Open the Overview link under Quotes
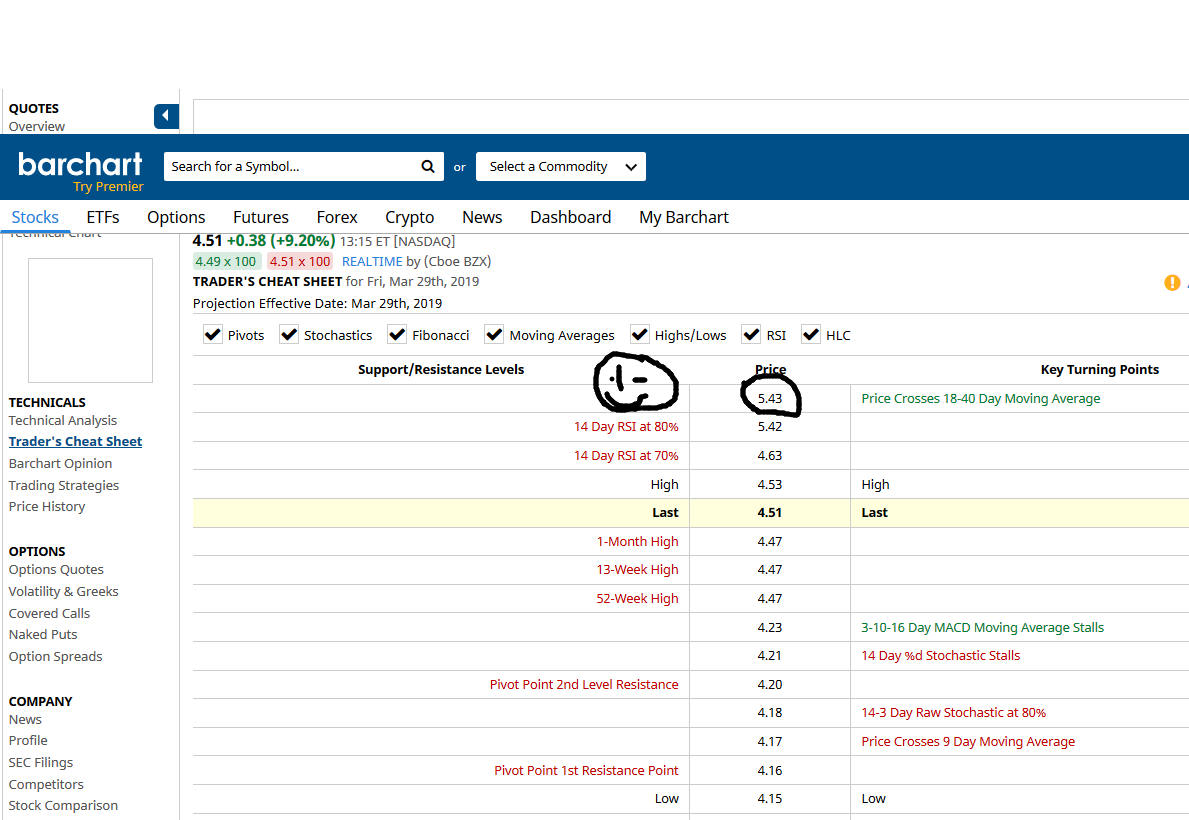This screenshot has width=1189, height=820. pyautogui.click(x=36, y=126)
